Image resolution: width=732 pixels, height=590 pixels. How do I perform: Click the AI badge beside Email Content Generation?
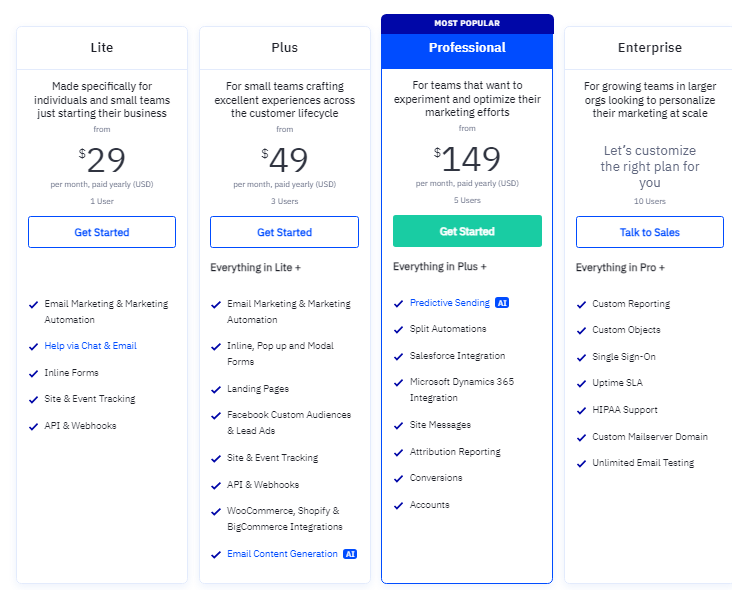point(350,554)
